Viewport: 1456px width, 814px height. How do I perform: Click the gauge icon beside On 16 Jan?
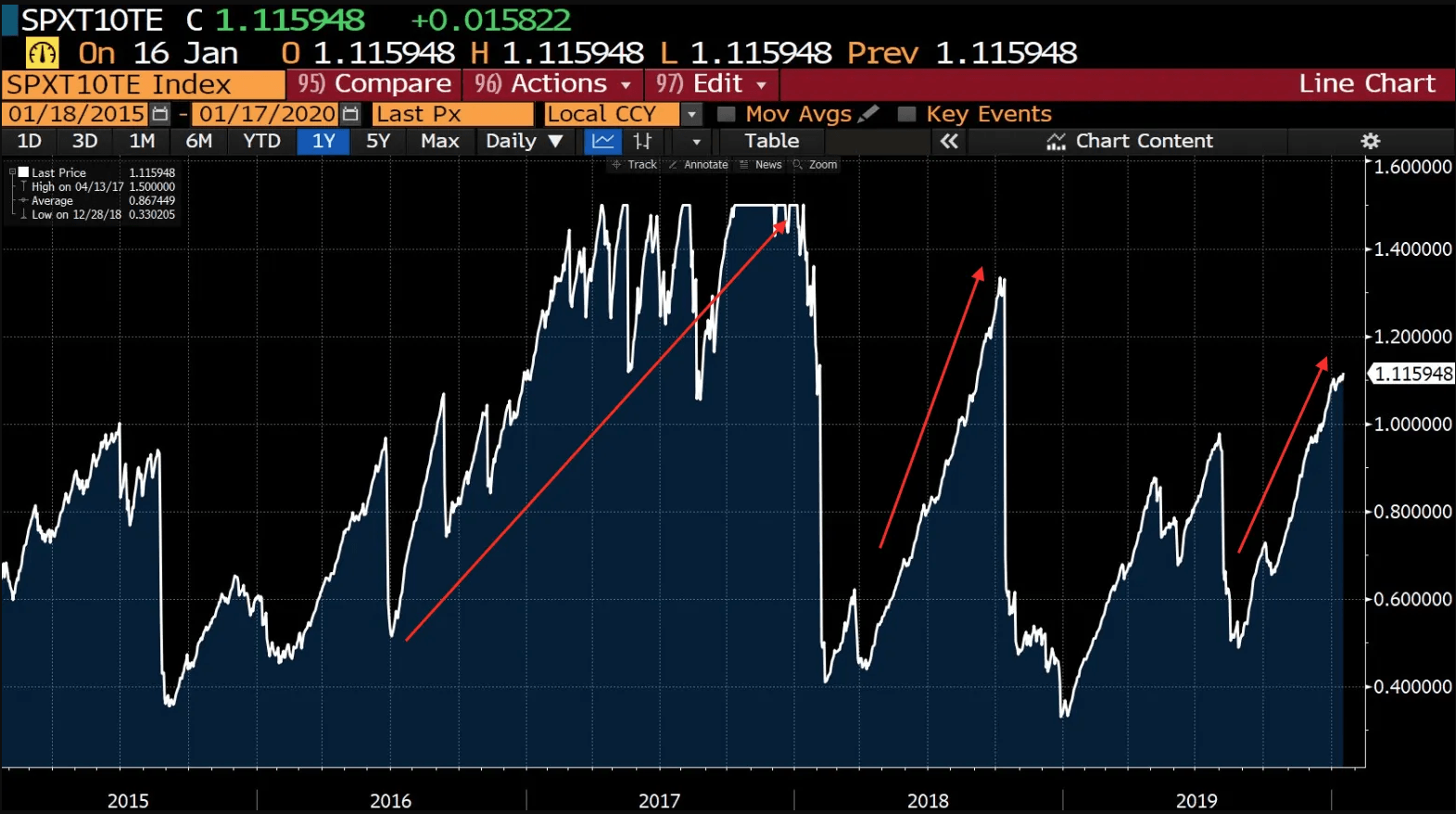[42, 53]
